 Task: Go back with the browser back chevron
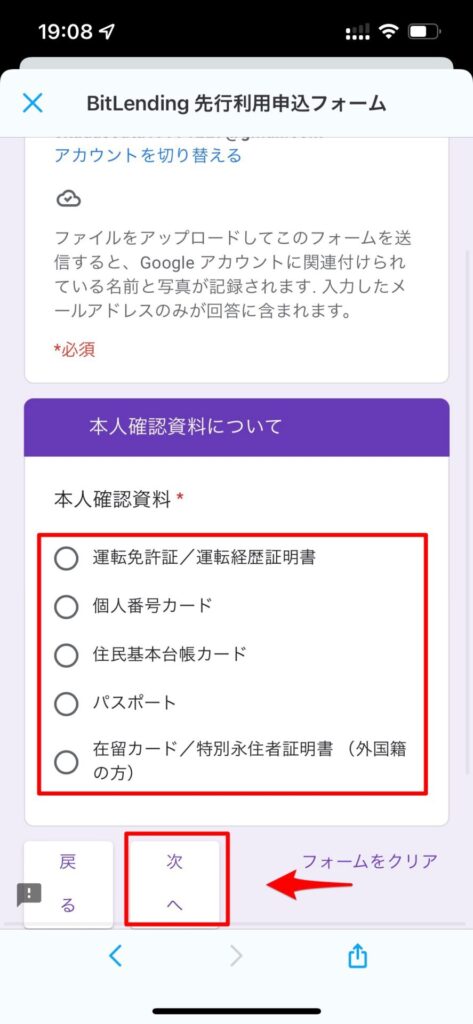(115, 955)
